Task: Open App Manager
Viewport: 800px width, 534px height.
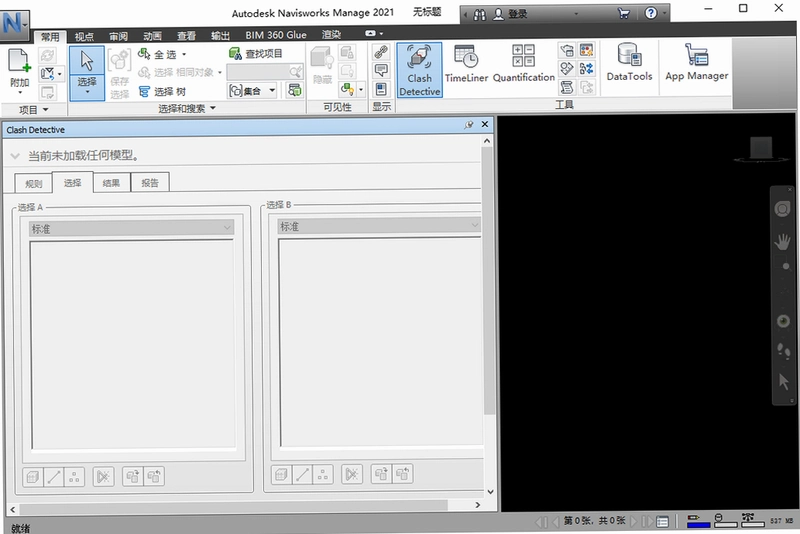Action: click(x=696, y=63)
